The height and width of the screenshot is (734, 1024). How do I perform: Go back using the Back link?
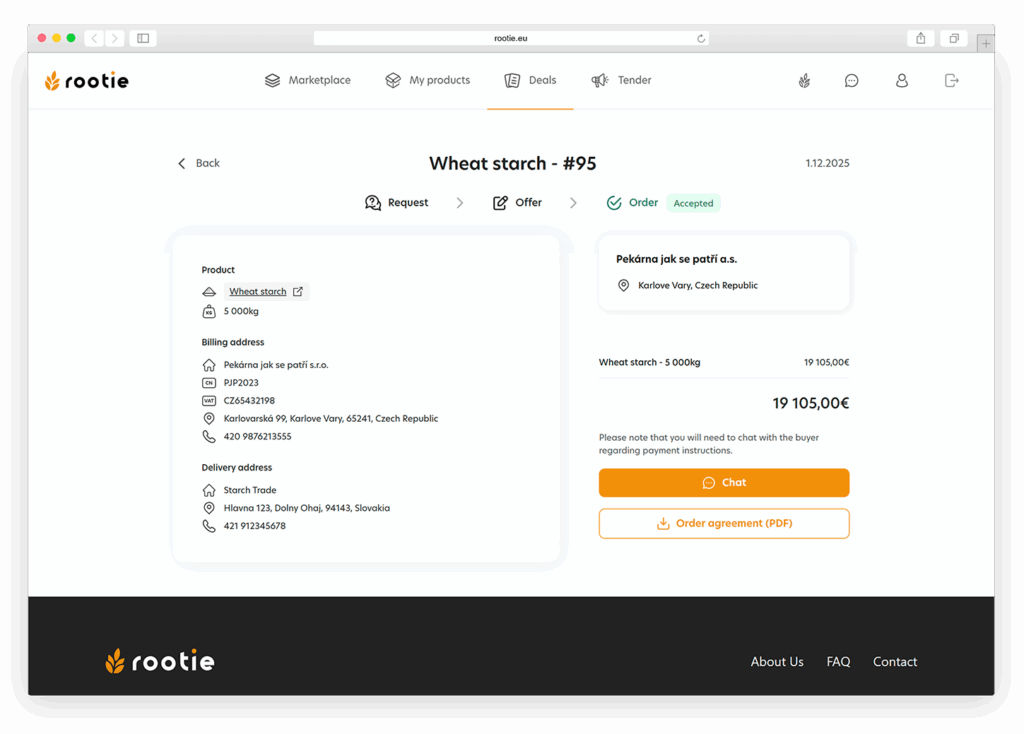coord(199,163)
